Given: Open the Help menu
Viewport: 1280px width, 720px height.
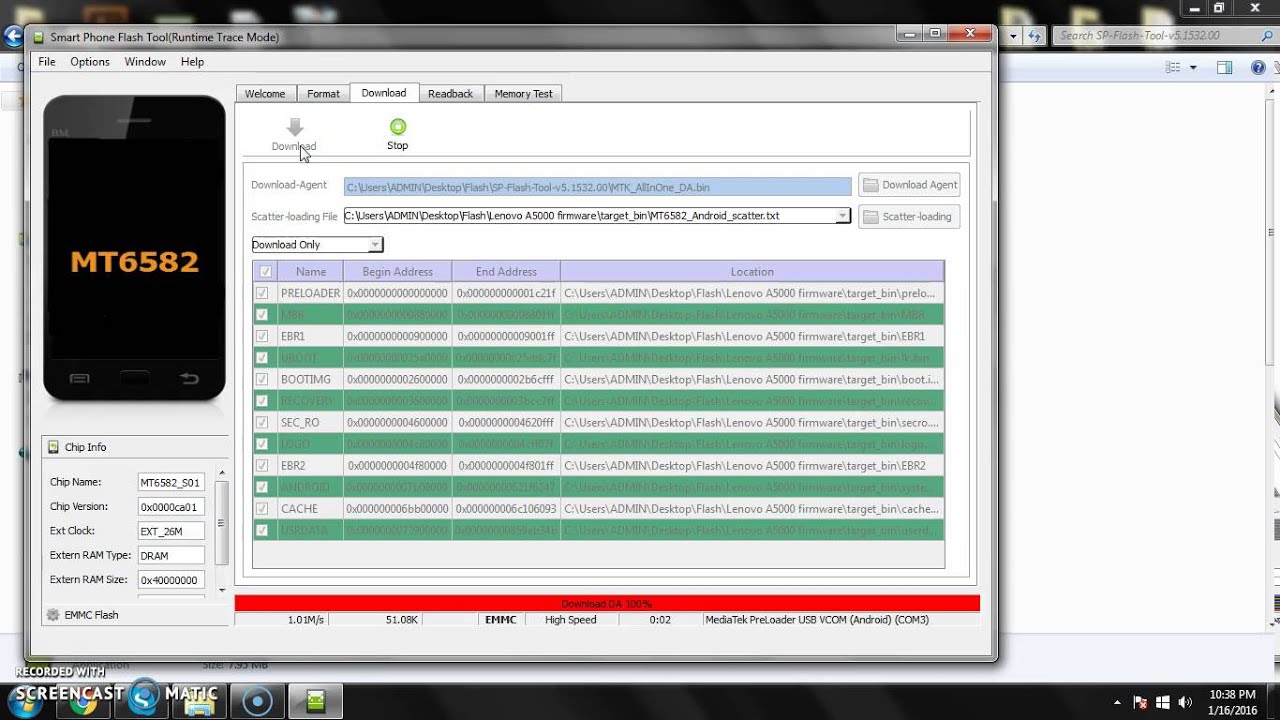Looking at the screenshot, I should pos(192,61).
